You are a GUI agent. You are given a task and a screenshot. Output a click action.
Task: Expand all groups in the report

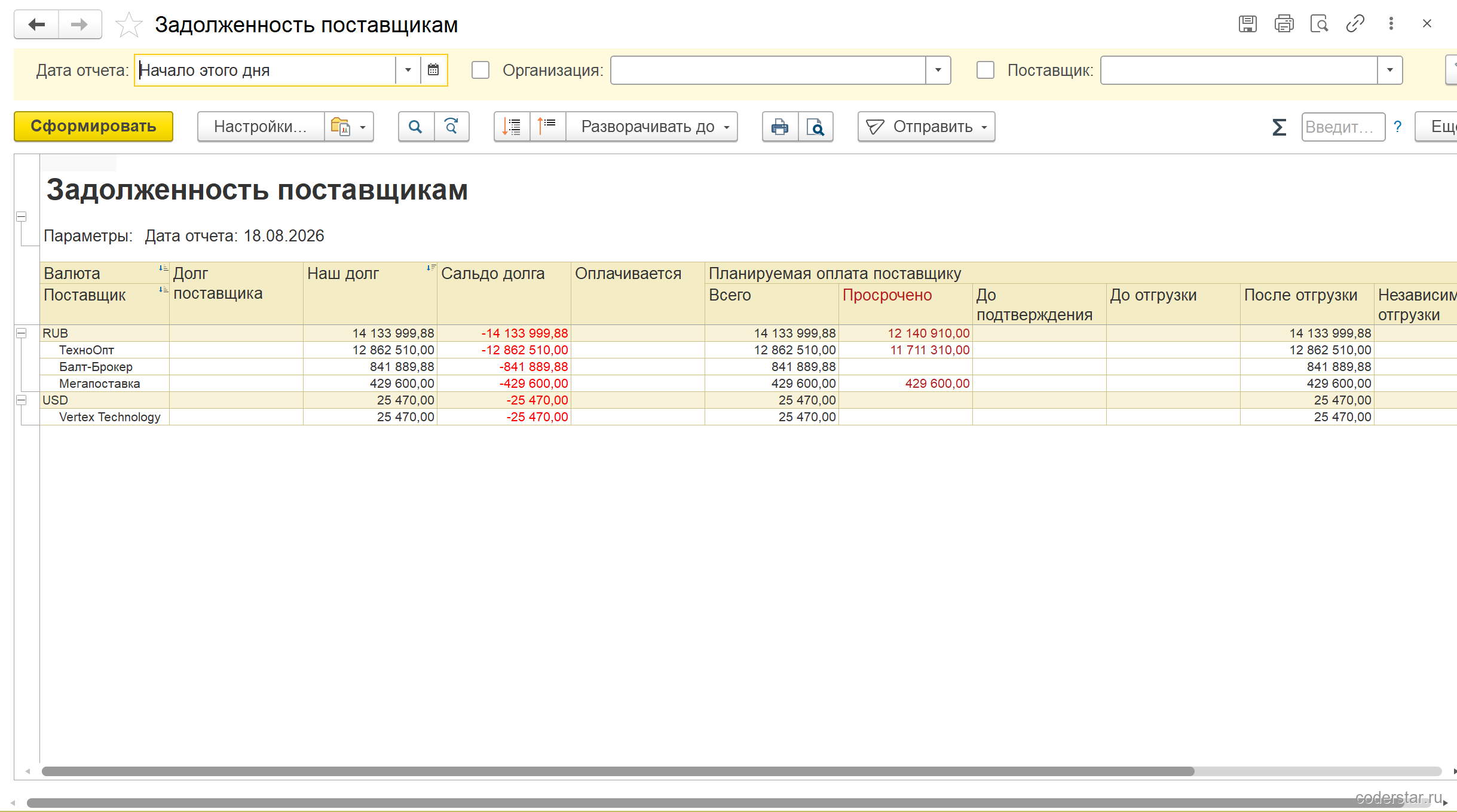coord(512,127)
